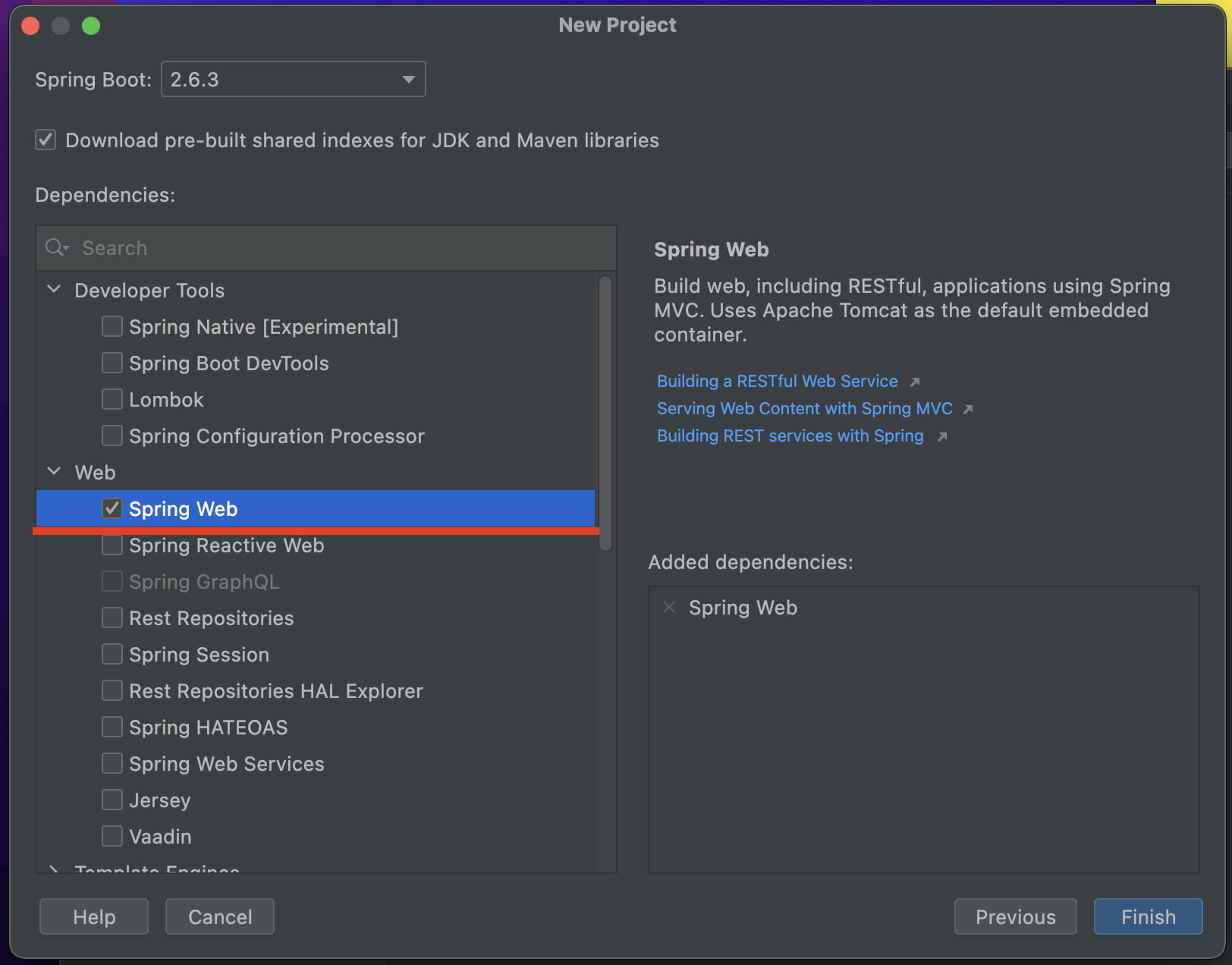Image resolution: width=1232 pixels, height=965 pixels.
Task: Select the Web group label
Action: coord(95,472)
